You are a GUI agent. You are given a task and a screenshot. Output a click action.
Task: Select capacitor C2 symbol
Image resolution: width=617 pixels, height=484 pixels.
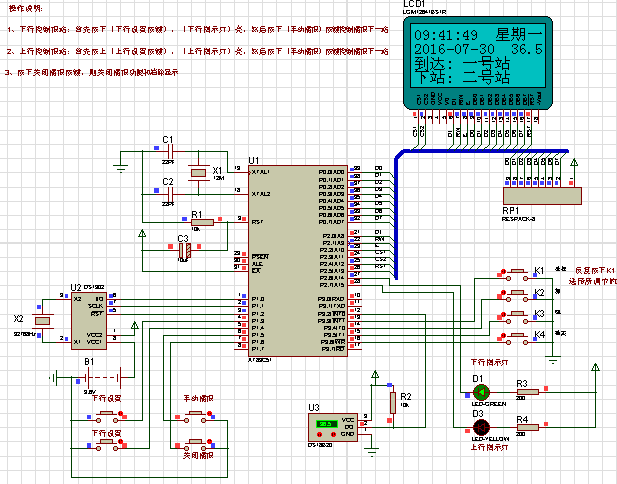pos(170,194)
